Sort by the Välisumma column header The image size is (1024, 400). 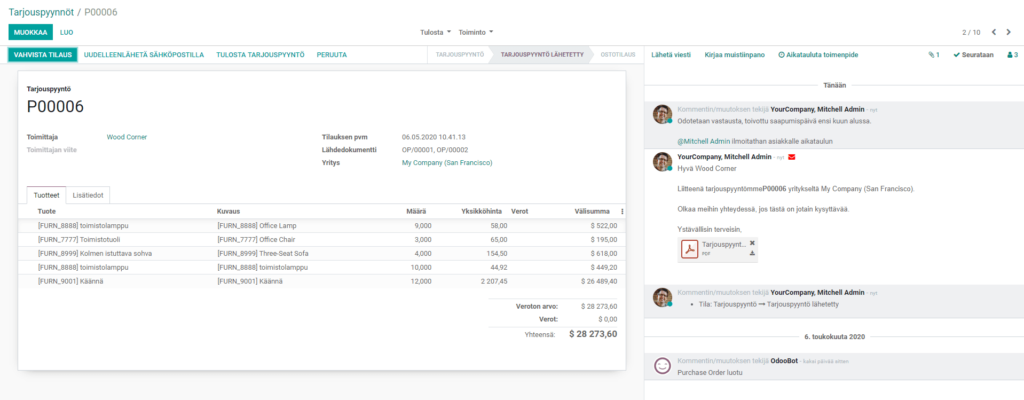coord(592,211)
